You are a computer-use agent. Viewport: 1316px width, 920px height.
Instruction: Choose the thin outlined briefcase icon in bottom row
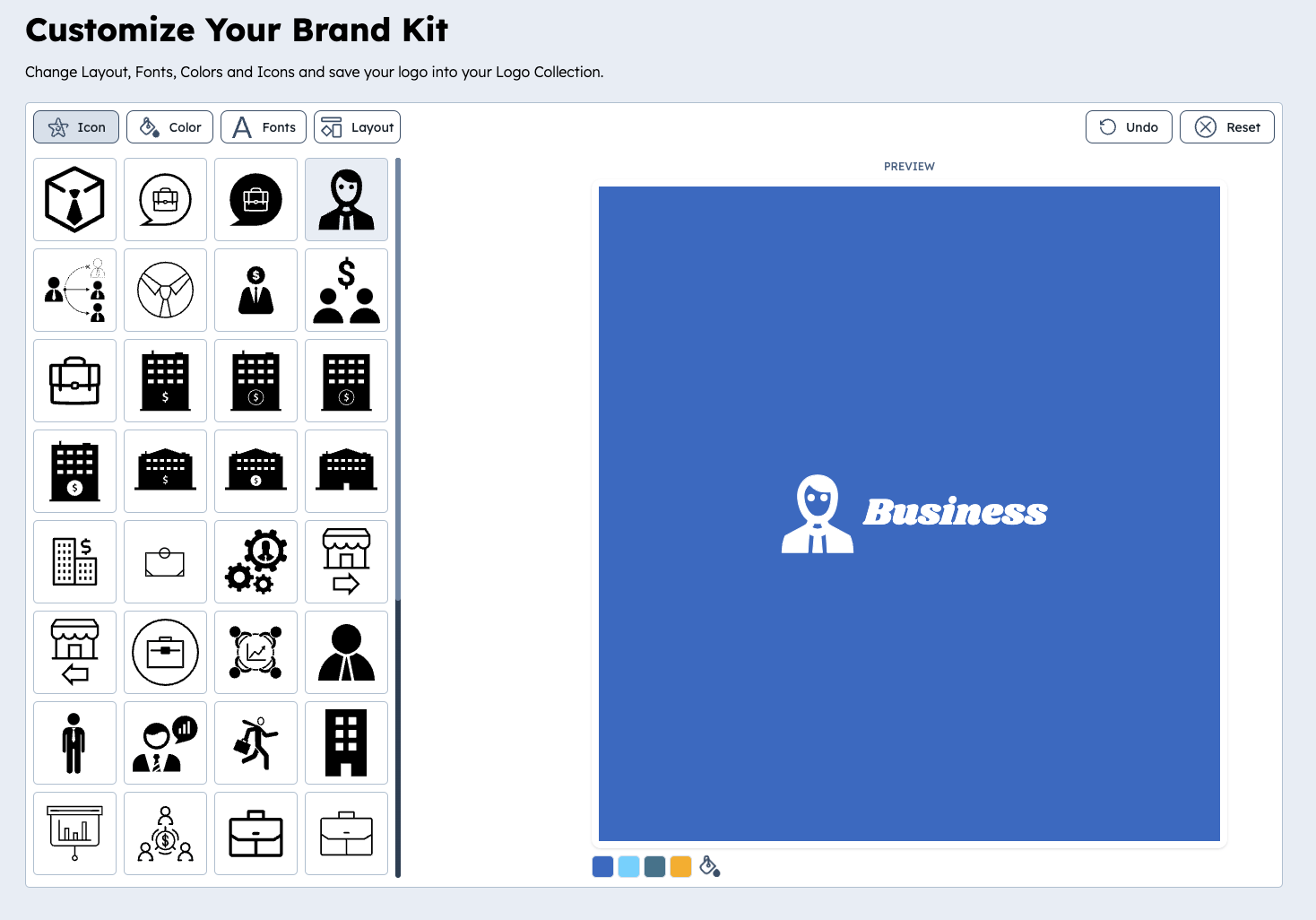pyautogui.click(x=346, y=834)
